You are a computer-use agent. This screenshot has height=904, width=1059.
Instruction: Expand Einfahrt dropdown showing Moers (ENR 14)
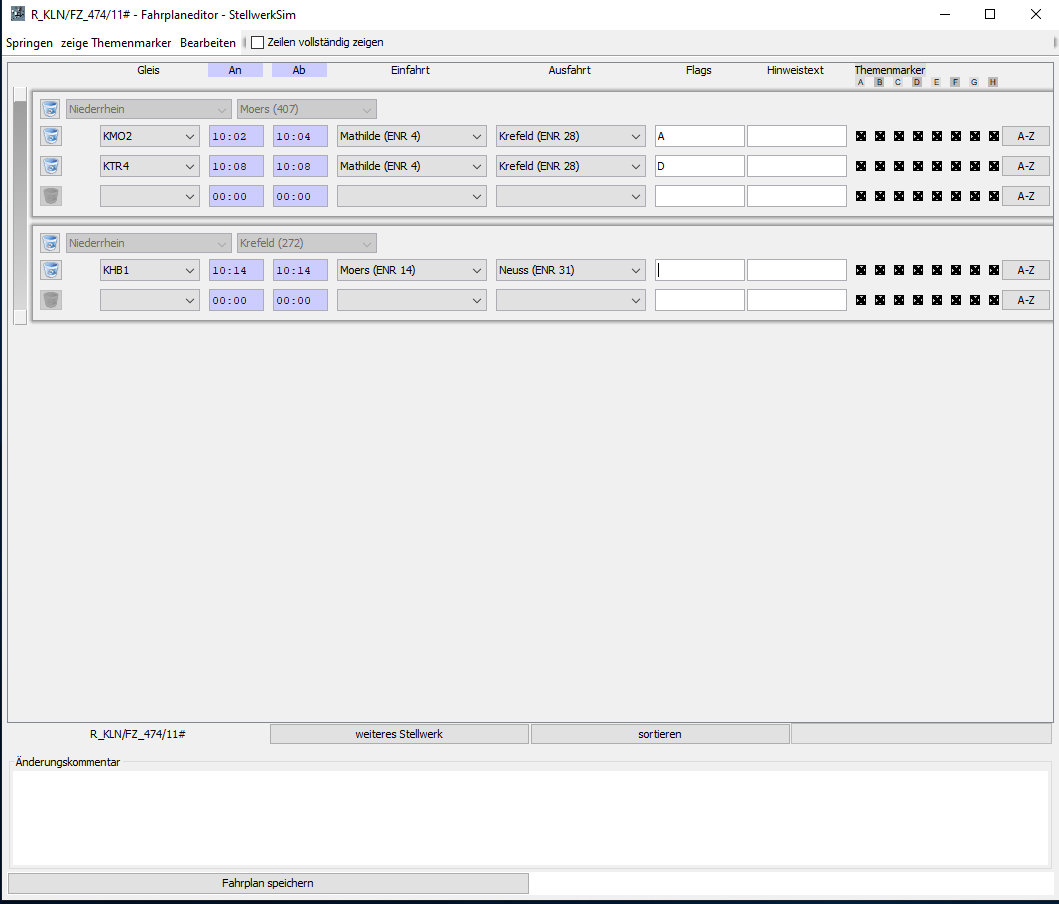(x=411, y=270)
